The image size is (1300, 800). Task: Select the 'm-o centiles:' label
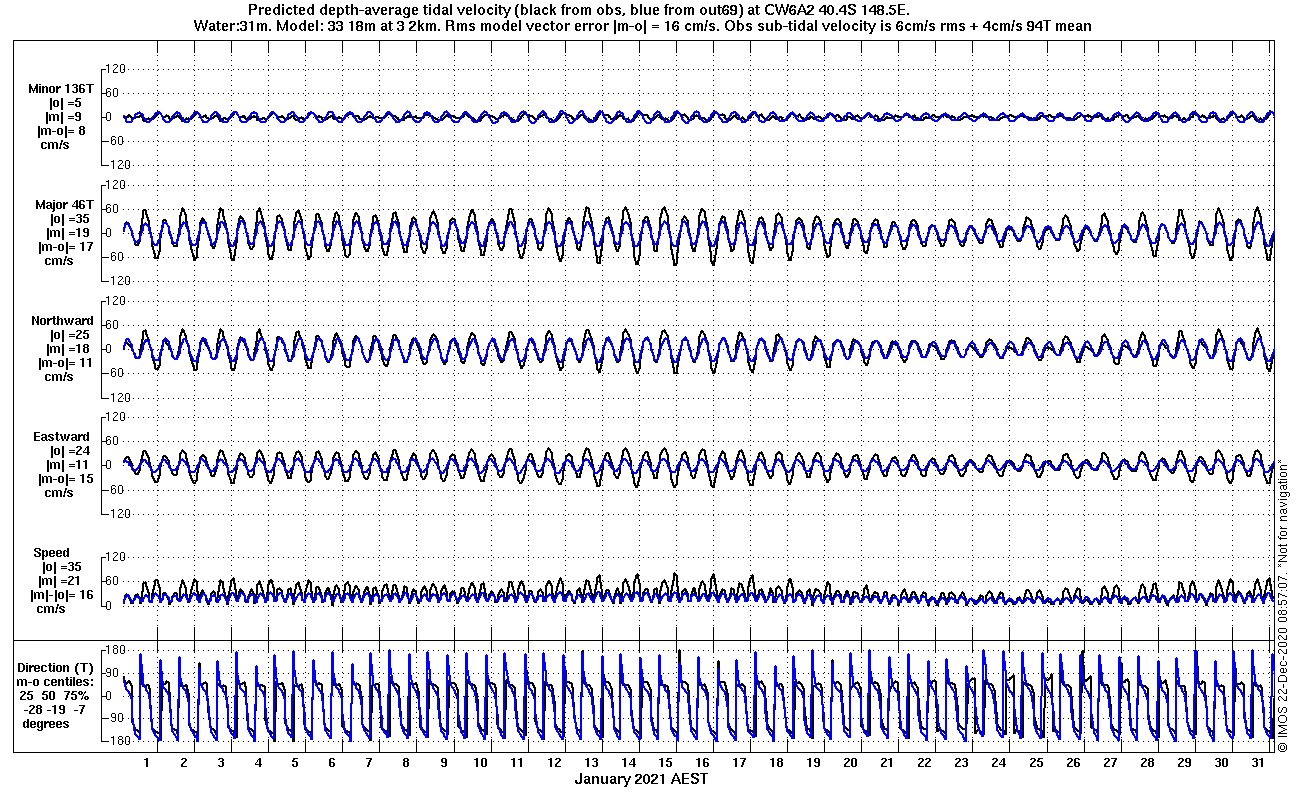tap(56, 682)
